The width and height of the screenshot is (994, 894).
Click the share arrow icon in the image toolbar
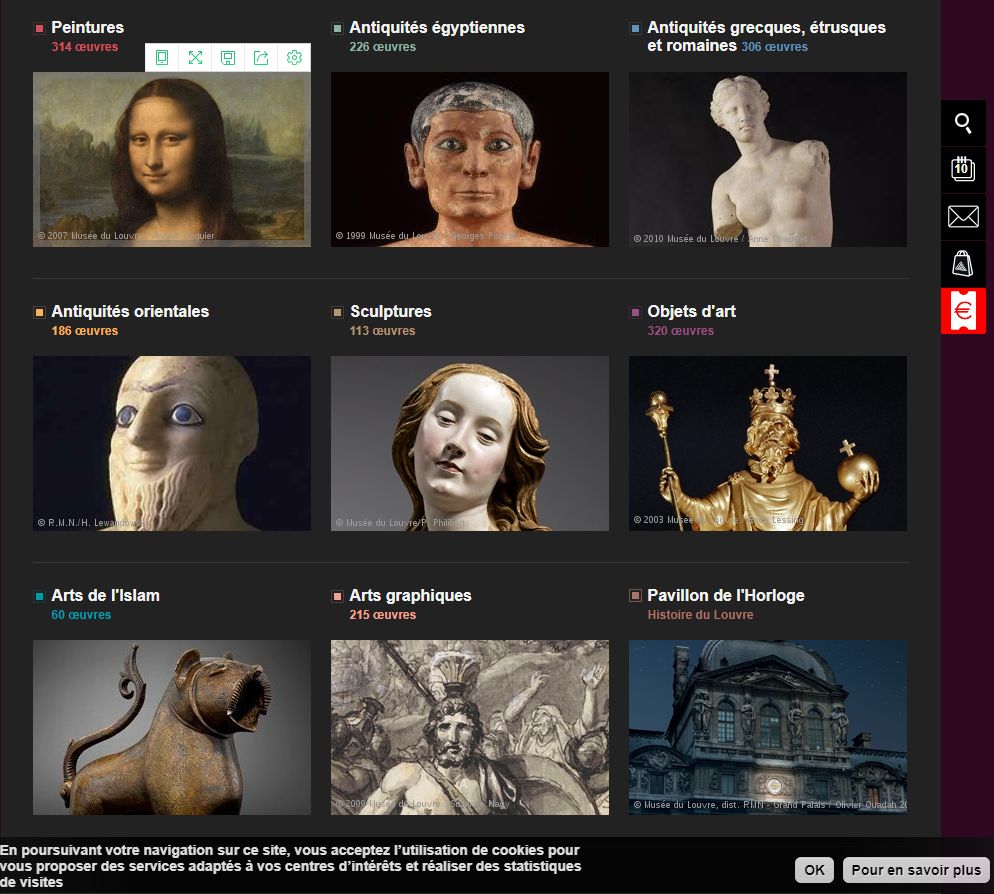[261, 58]
